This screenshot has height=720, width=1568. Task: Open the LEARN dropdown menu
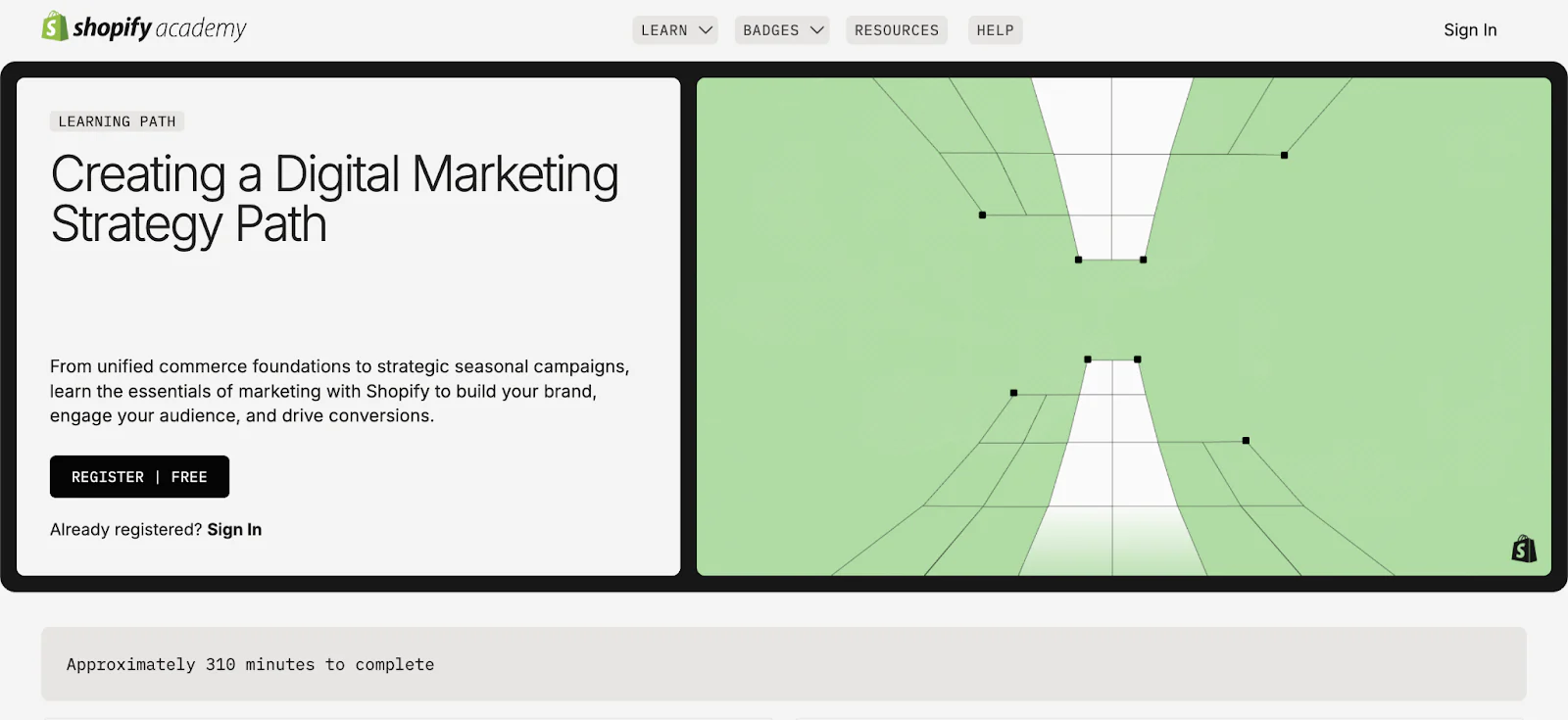[675, 30]
